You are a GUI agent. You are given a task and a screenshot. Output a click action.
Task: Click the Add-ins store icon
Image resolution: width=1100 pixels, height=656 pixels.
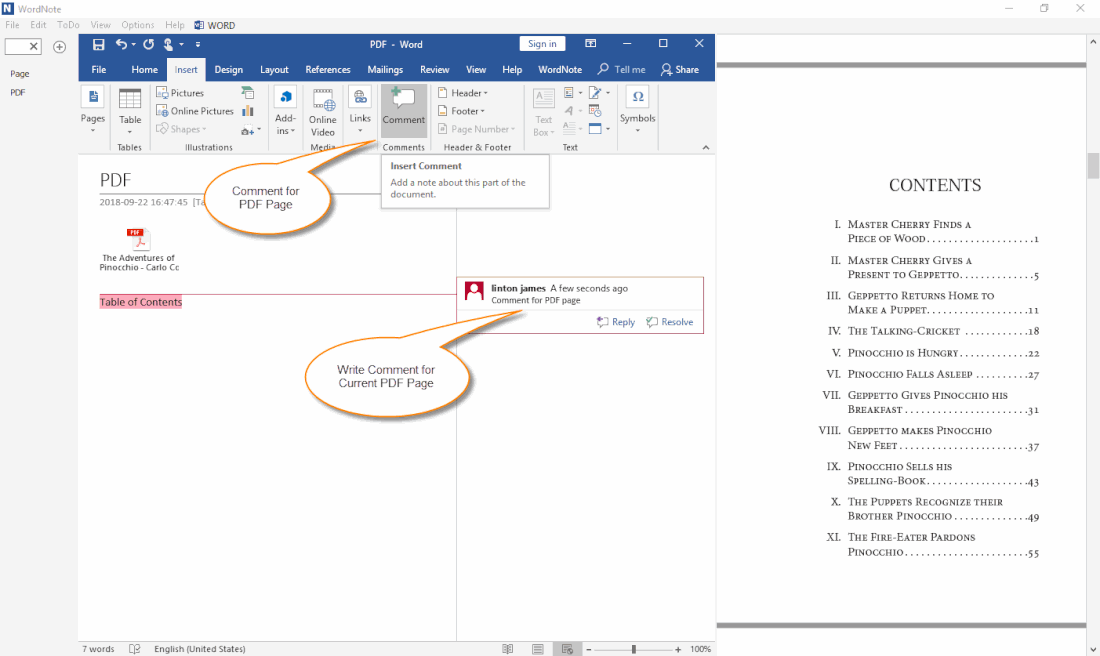[x=286, y=98]
